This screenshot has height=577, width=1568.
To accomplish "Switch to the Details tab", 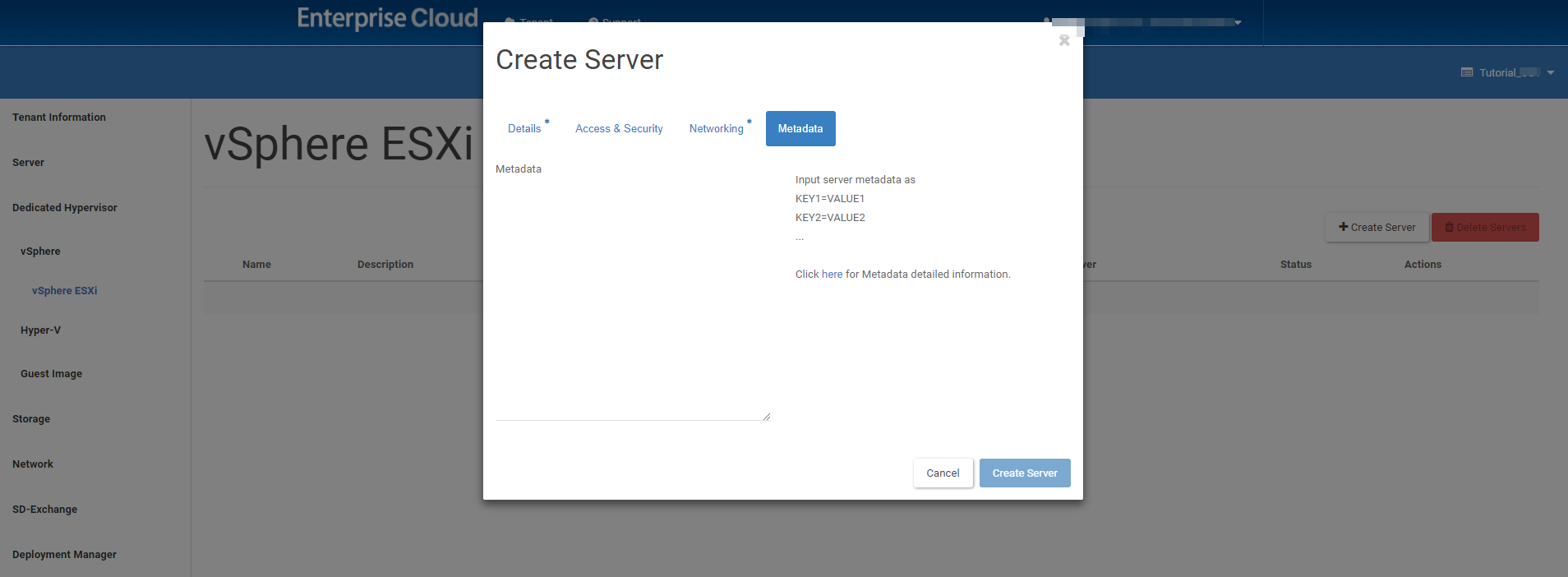I will (524, 129).
